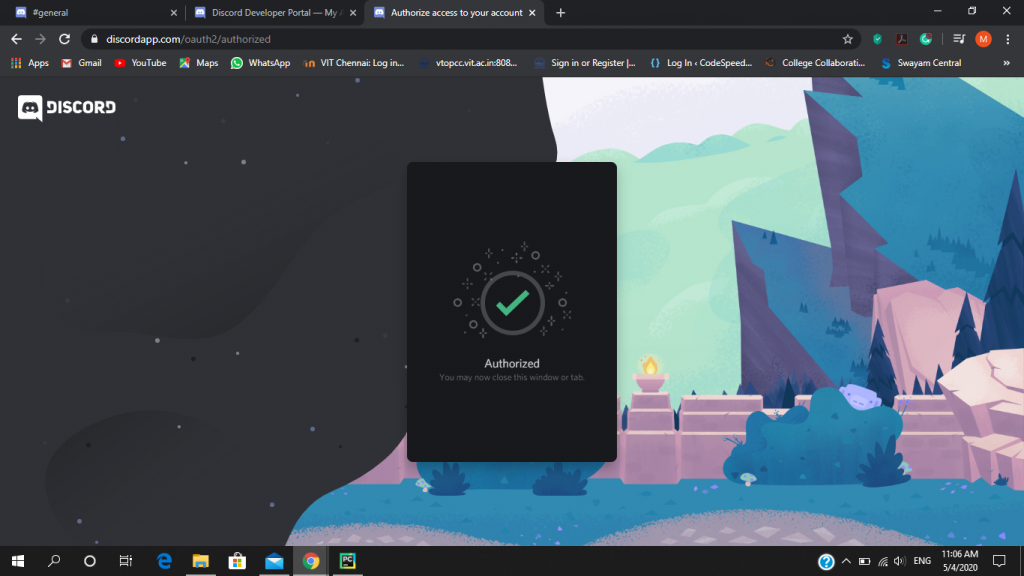
Task: Open the media control icon in the toolbar
Action: click(x=958, y=39)
